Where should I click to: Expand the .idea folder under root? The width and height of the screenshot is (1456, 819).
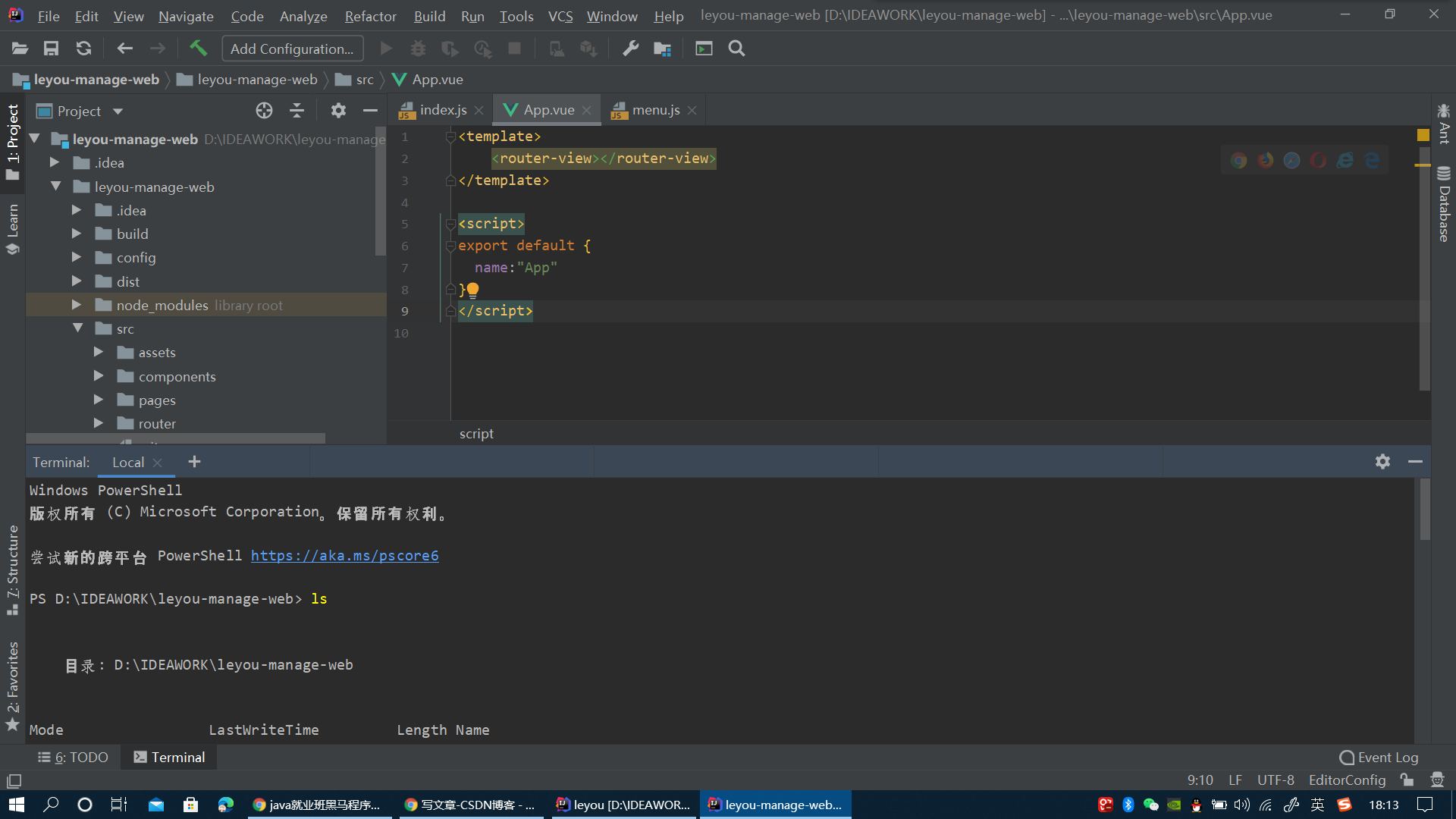point(55,162)
